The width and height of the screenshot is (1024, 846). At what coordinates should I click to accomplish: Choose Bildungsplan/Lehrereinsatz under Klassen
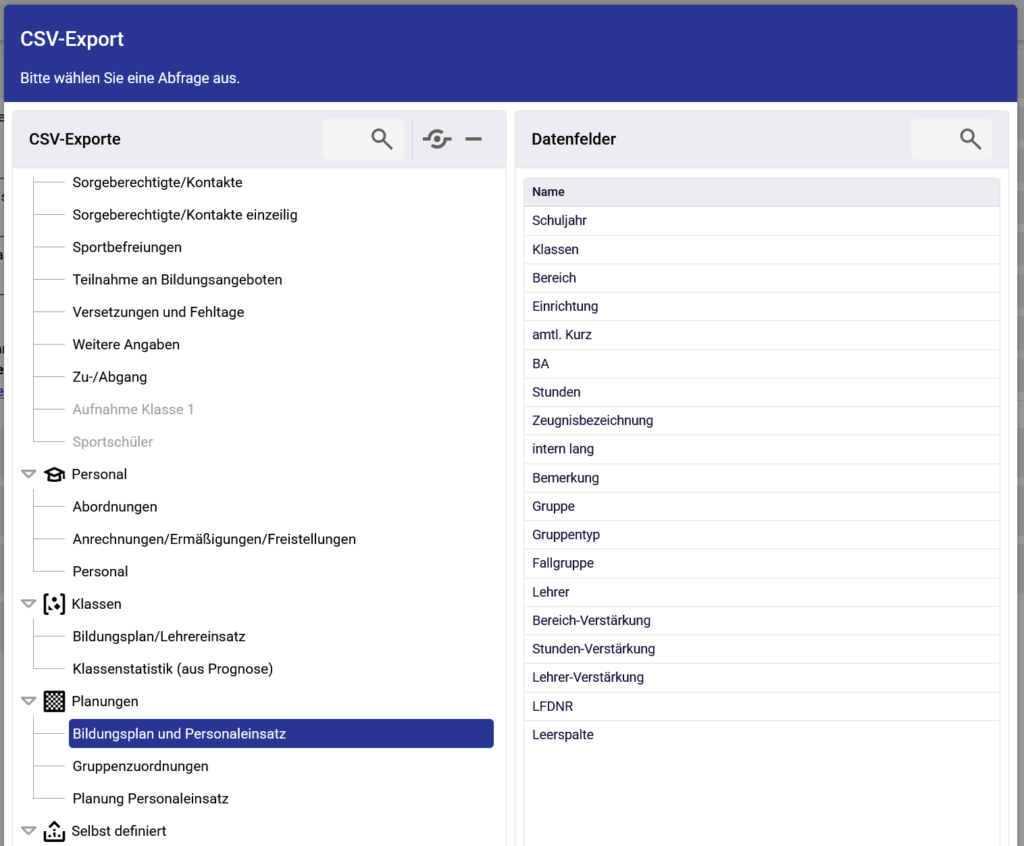[x=159, y=636]
